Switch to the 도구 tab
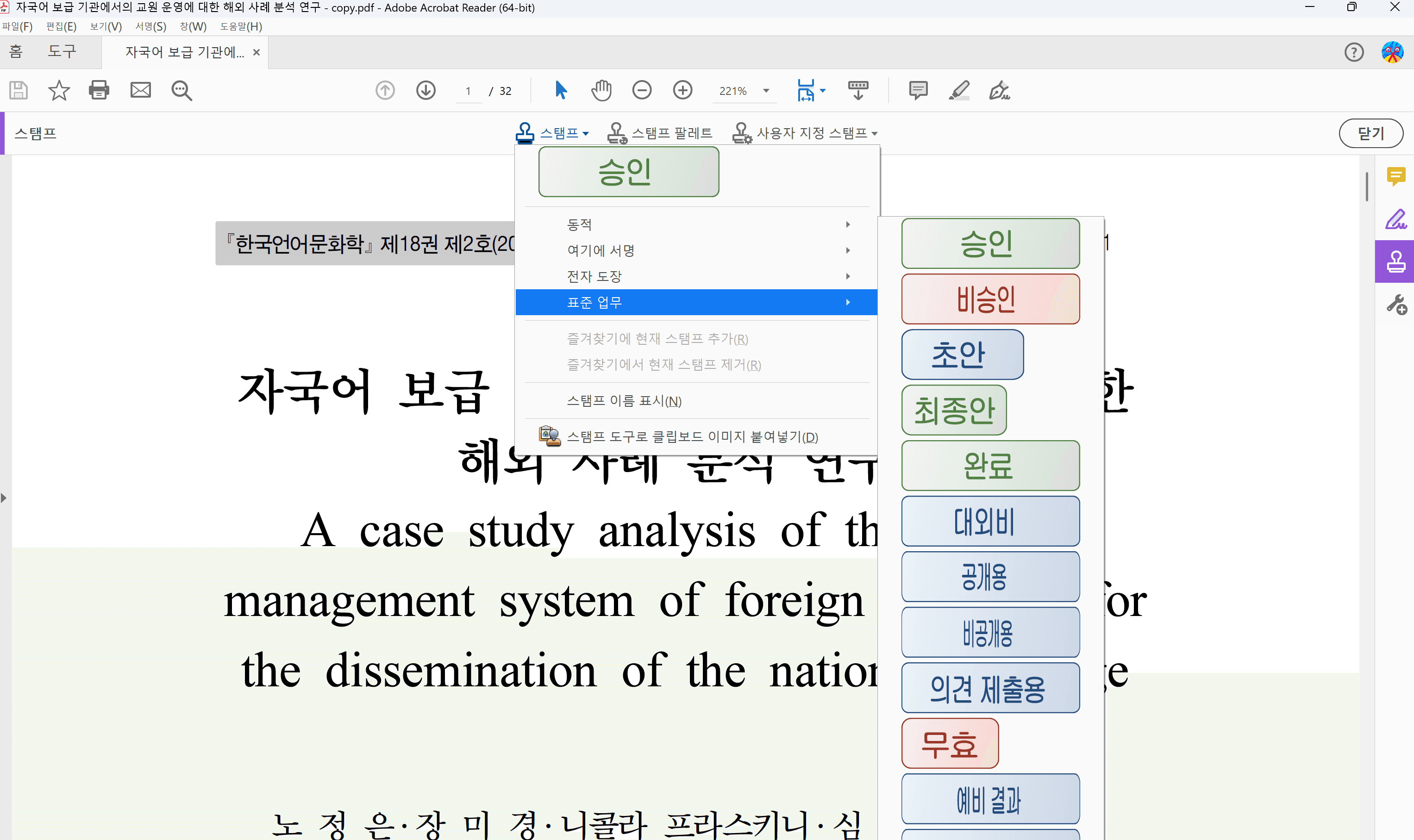1414x840 pixels. 62,52
